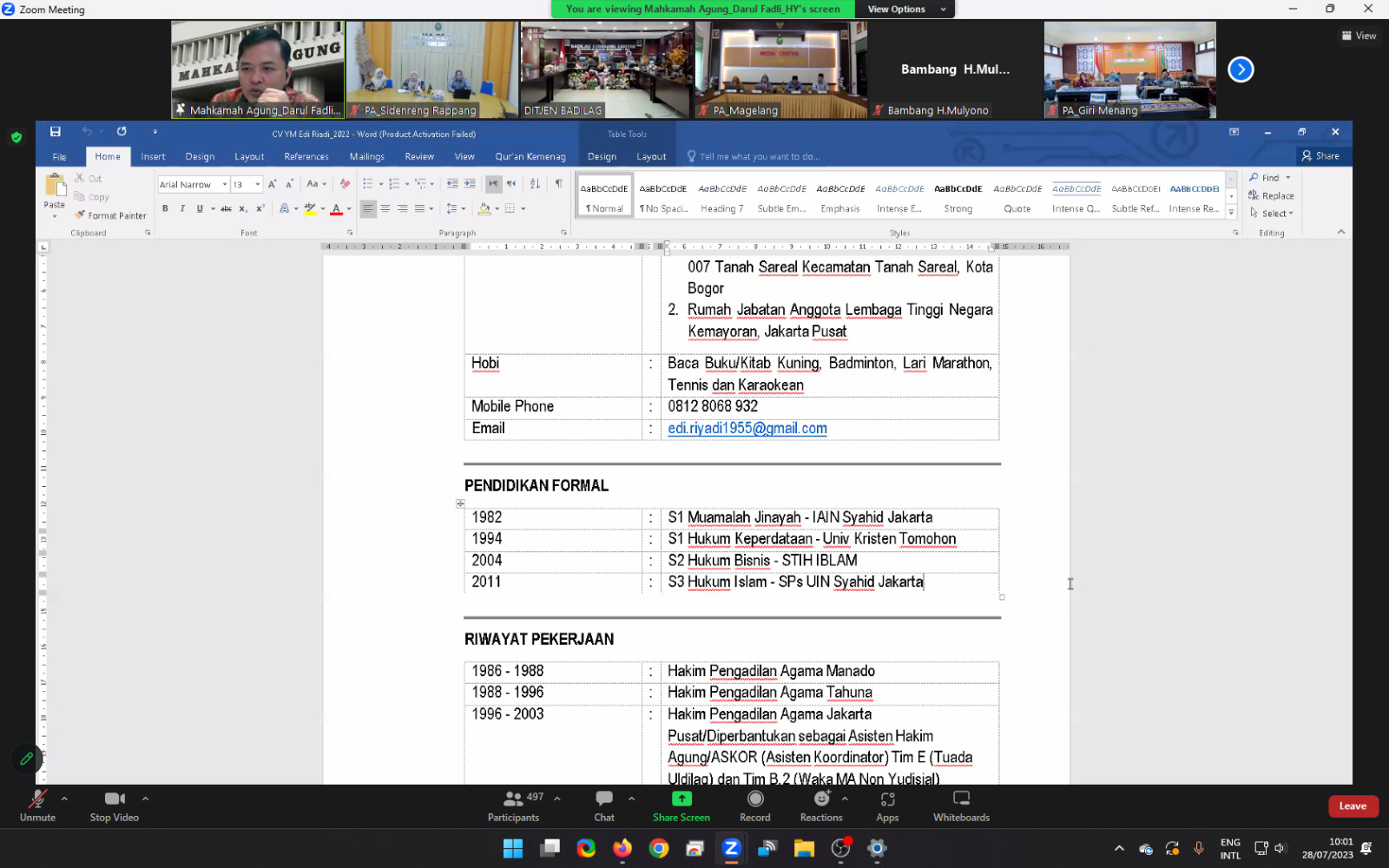The image size is (1389, 868).
Task: Decrease paragraph indent
Action: coord(452,184)
